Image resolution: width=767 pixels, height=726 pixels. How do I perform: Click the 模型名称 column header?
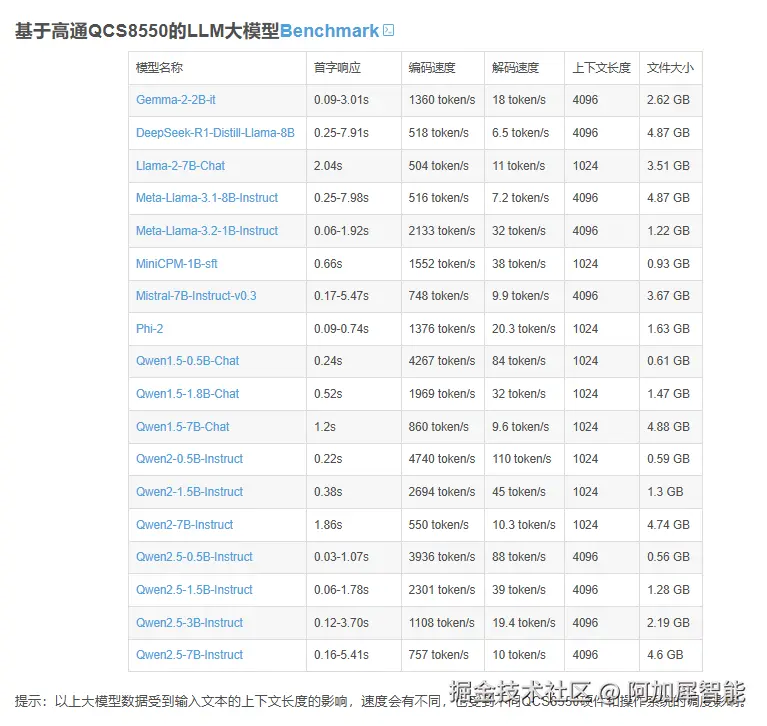pos(217,68)
